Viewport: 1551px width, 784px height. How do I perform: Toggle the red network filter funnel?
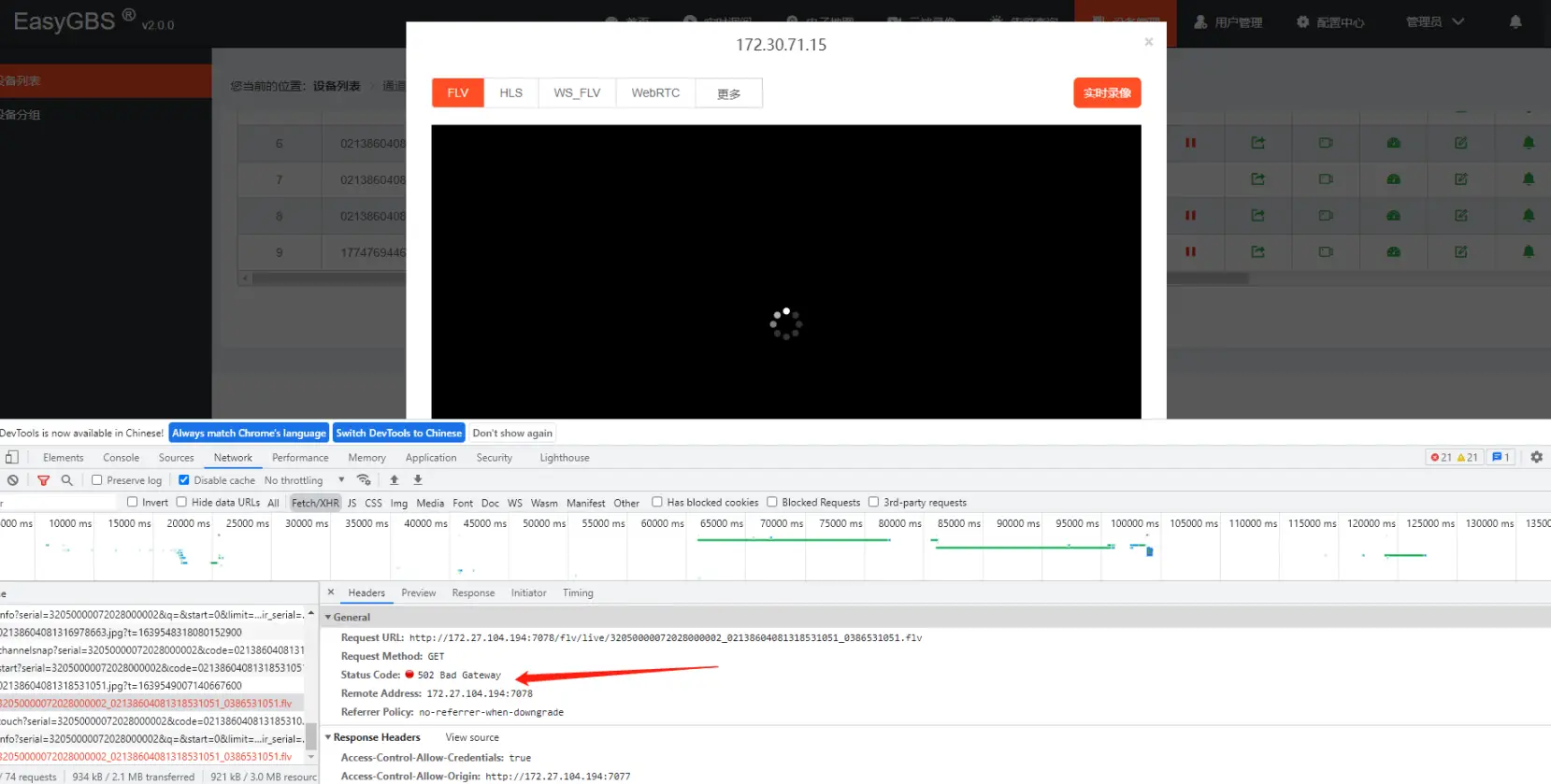[x=43, y=480]
